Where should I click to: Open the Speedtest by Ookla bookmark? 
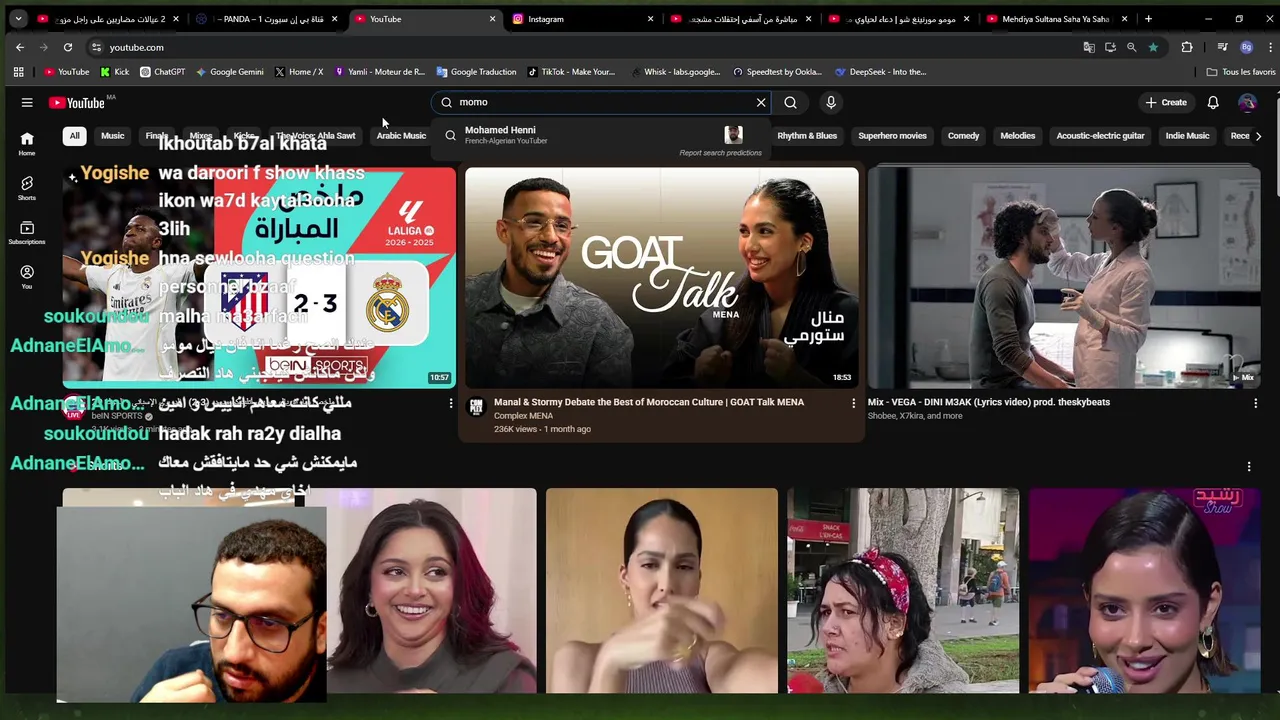[x=777, y=72]
